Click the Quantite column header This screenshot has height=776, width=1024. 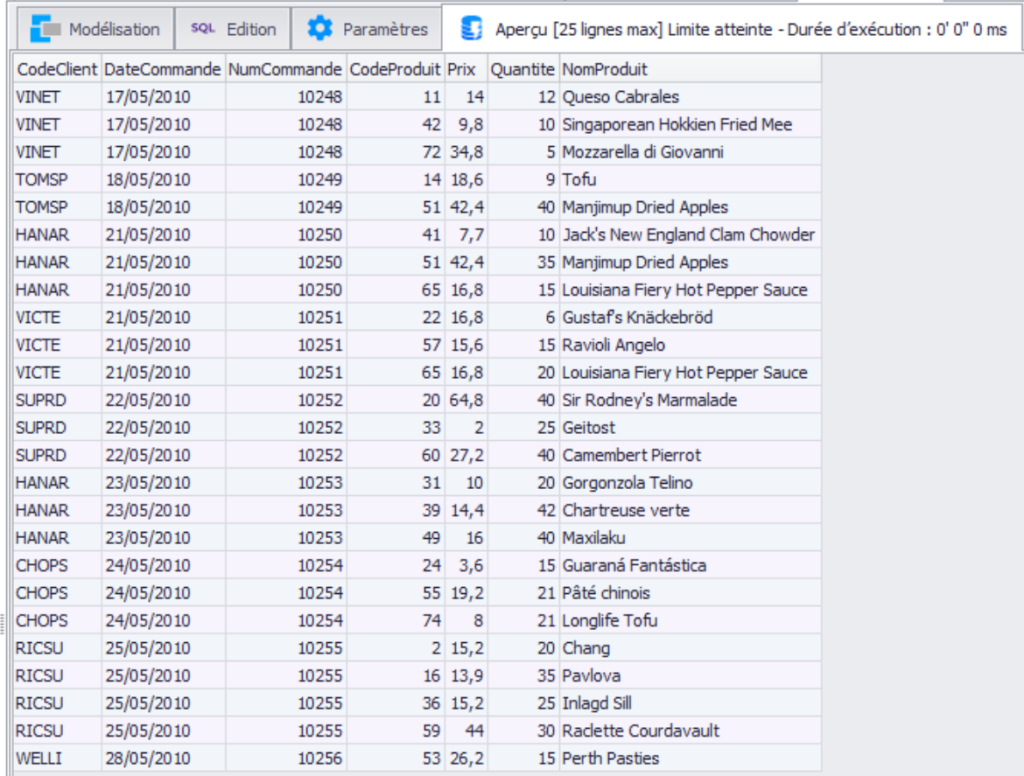[523, 69]
